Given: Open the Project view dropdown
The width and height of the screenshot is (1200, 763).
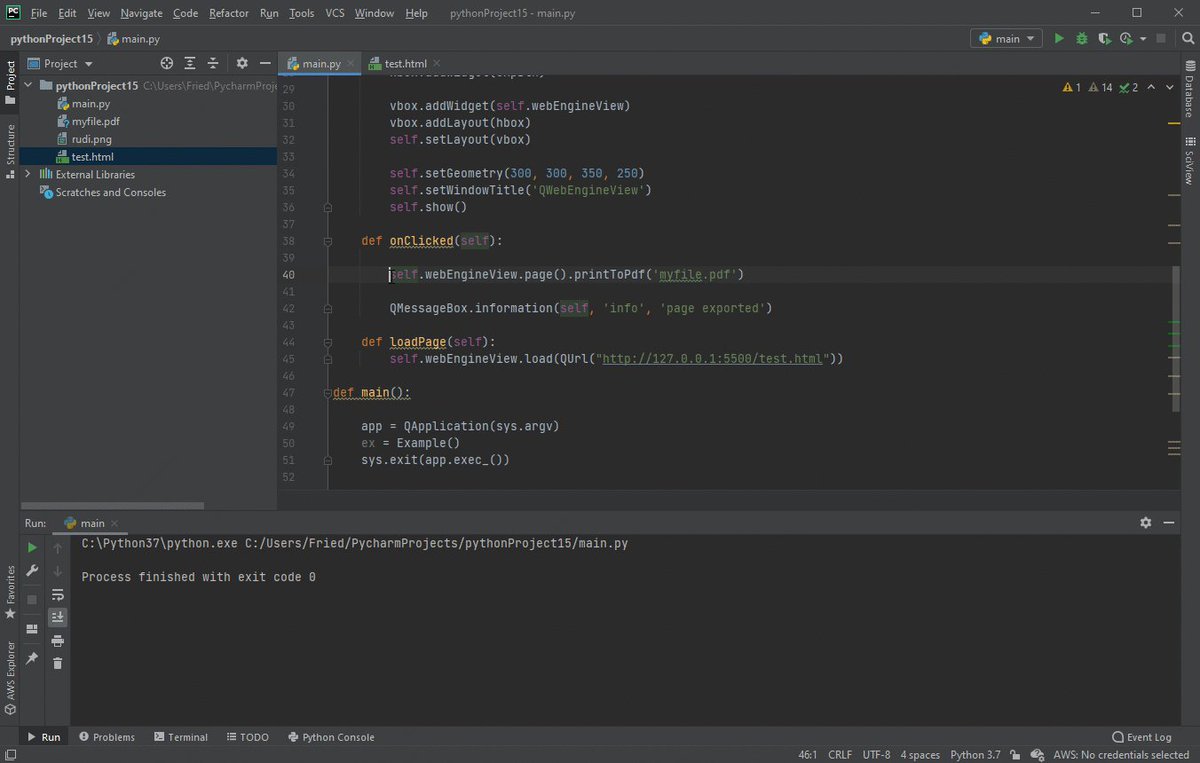Looking at the screenshot, I should point(60,63).
